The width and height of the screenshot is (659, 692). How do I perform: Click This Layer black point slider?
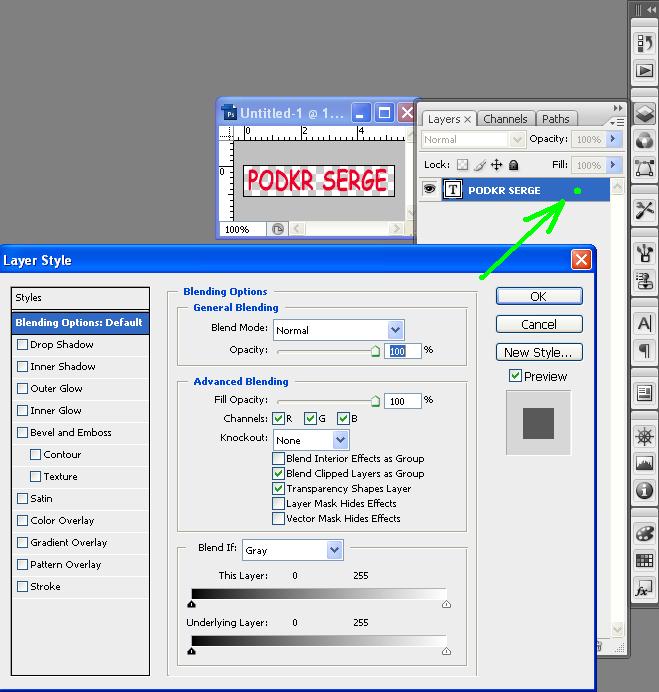pyautogui.click(x=192, y=604)
